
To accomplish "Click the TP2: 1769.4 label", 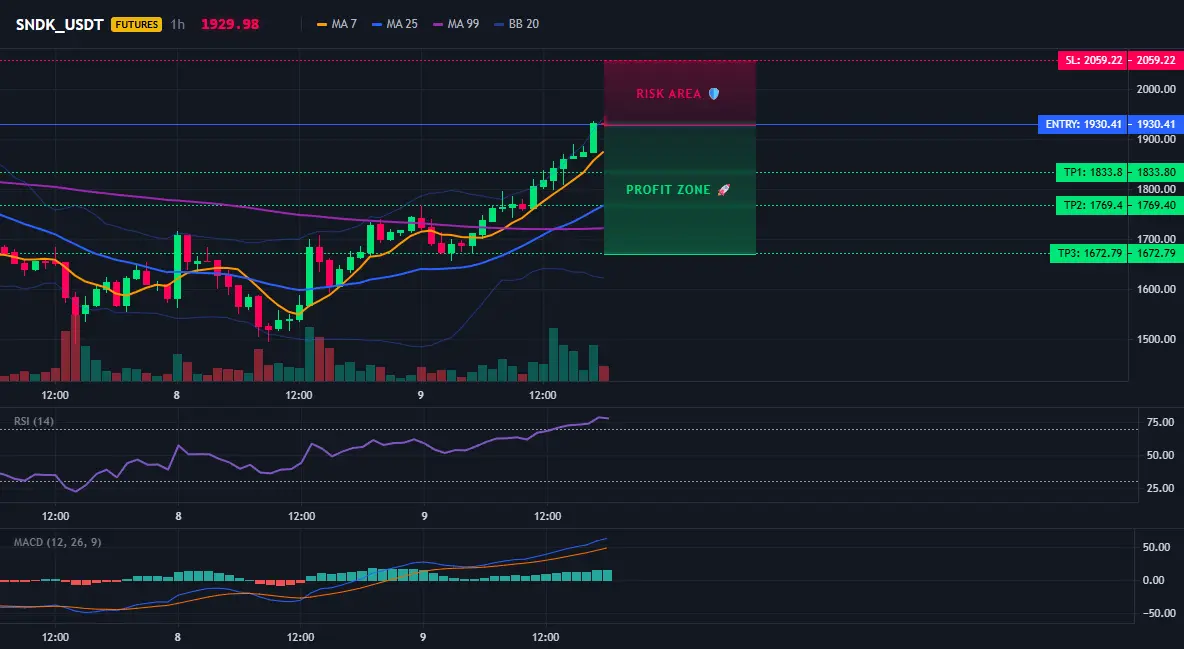I will pos(1091,205).
